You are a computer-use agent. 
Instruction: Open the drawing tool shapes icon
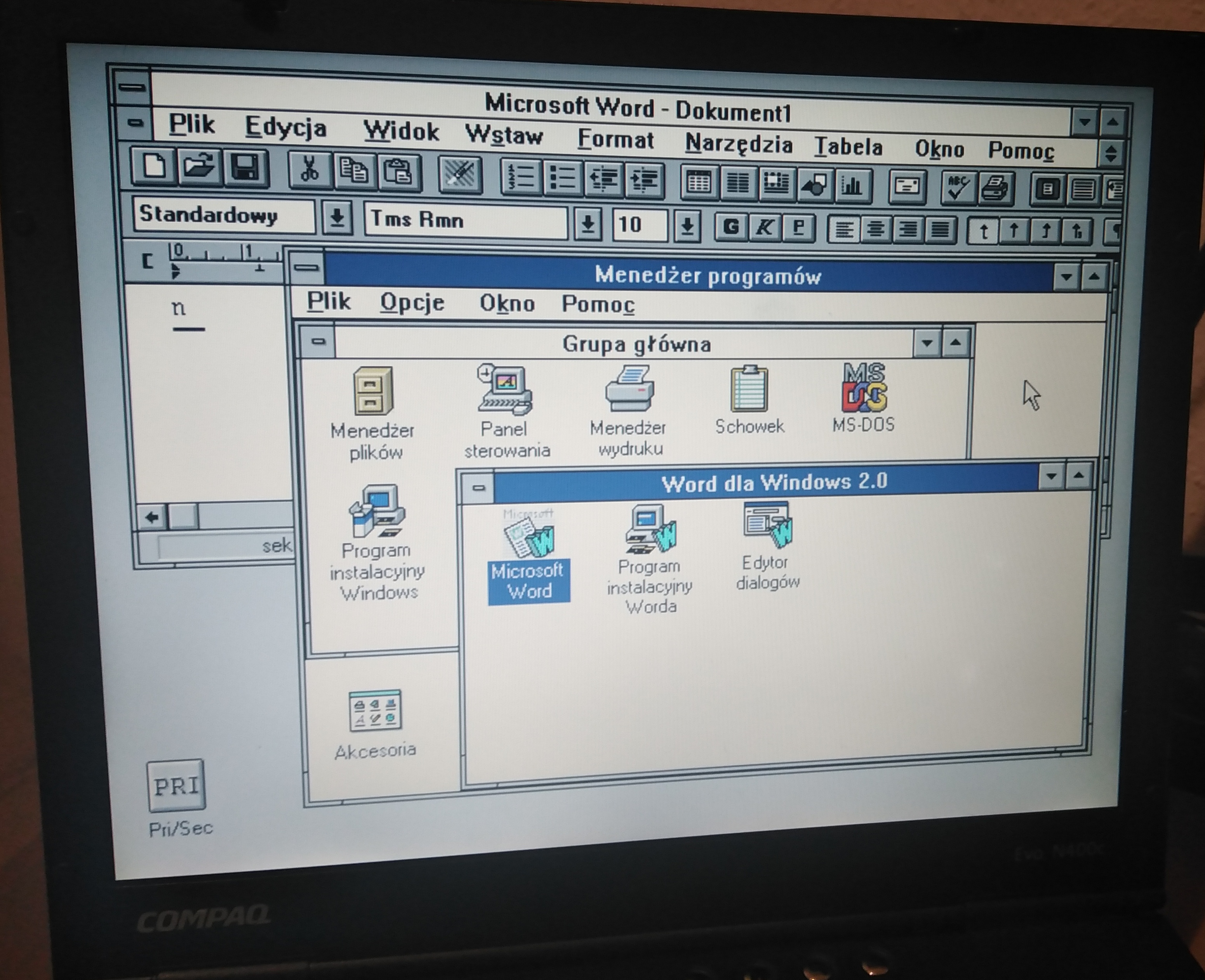[x=814, y=185]
